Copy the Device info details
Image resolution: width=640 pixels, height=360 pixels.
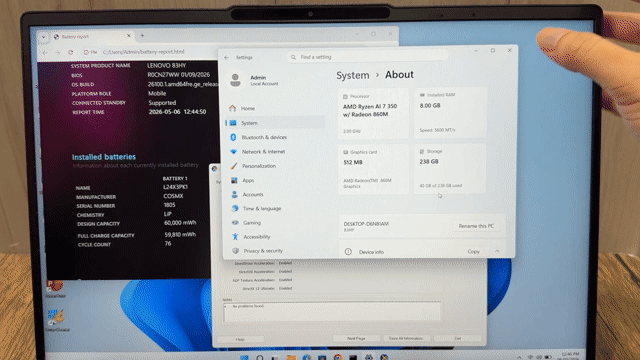pos(473,251)
